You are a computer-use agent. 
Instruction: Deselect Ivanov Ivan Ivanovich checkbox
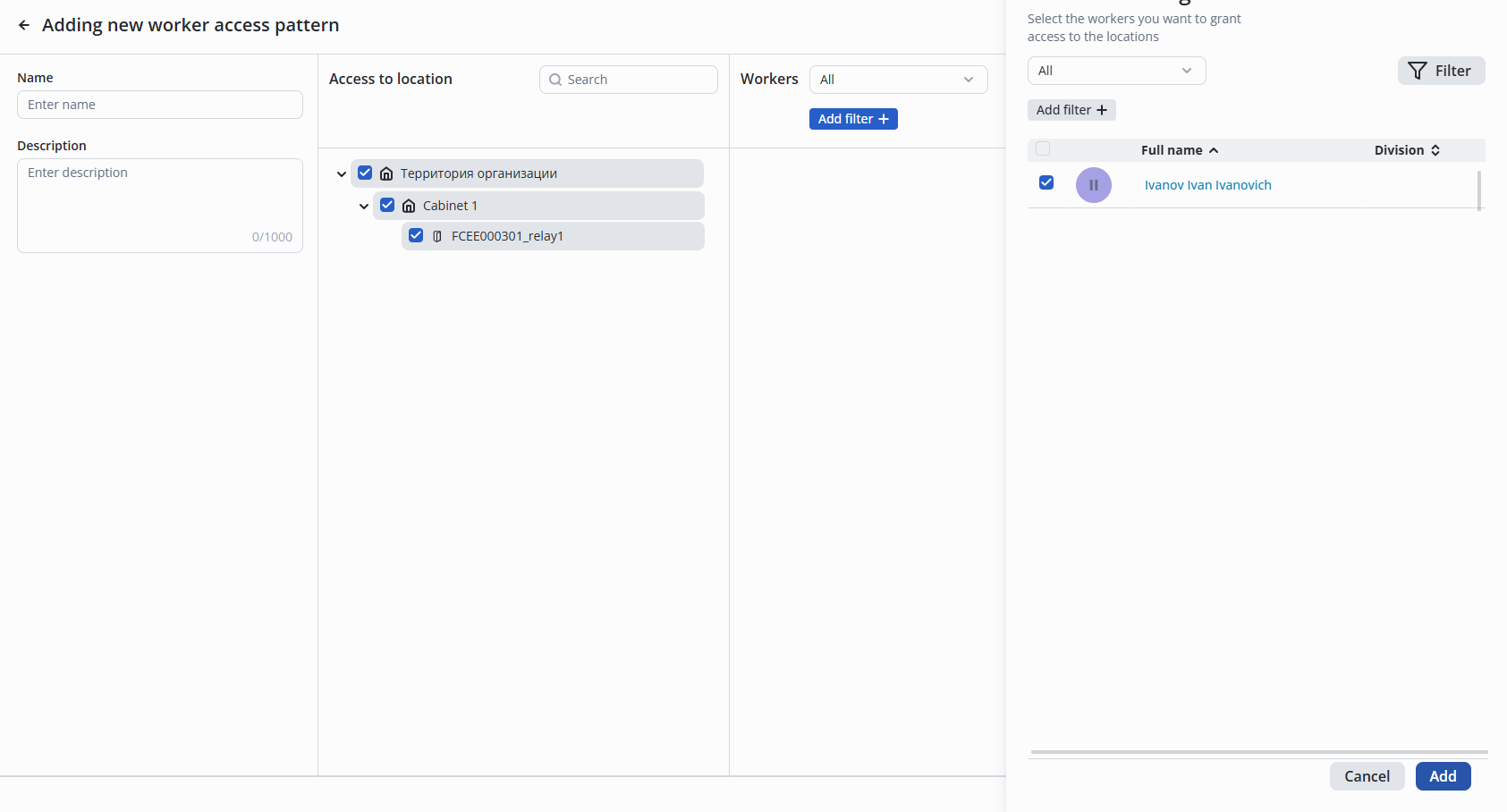click(x=1046, y=182)
